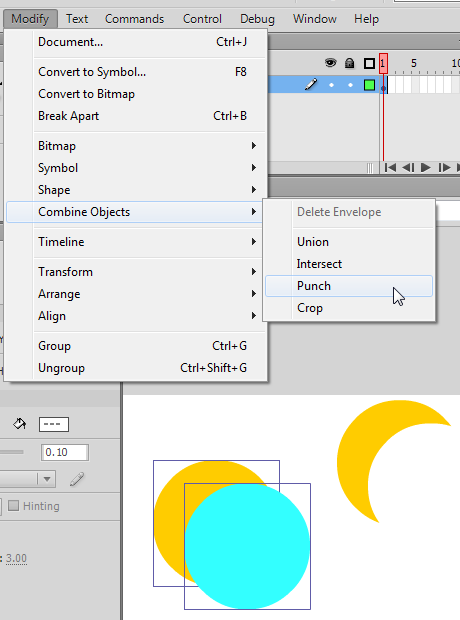Click the pencil edit stroke style icon
The height and width of the screenshot is (620, 460).
(x=77, y=479)
